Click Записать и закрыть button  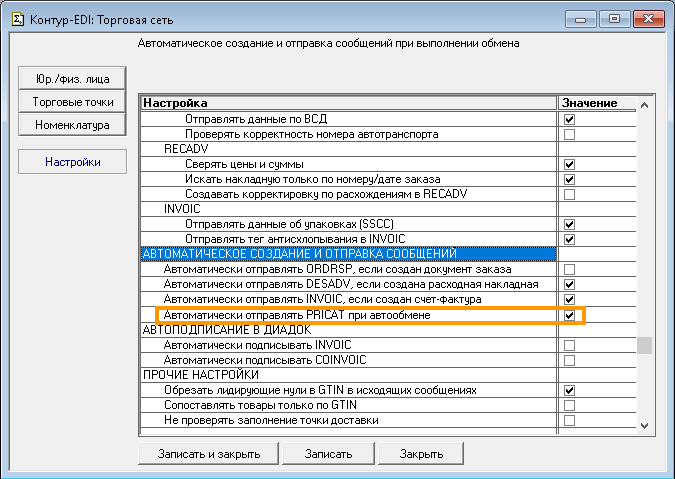208,454
